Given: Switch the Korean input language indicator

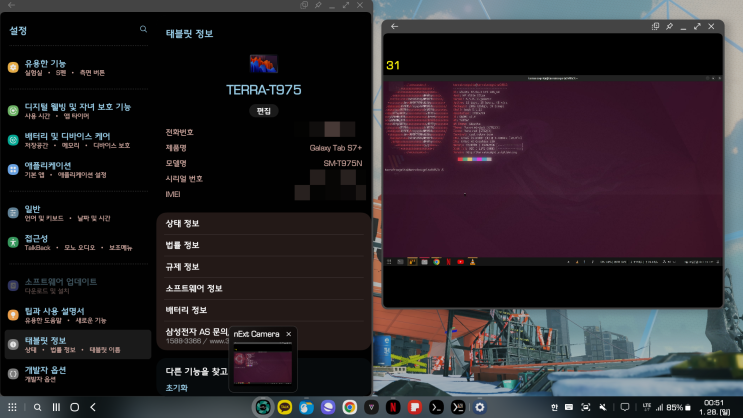Looking at the screenshot, I should click(x=554, y=408).
